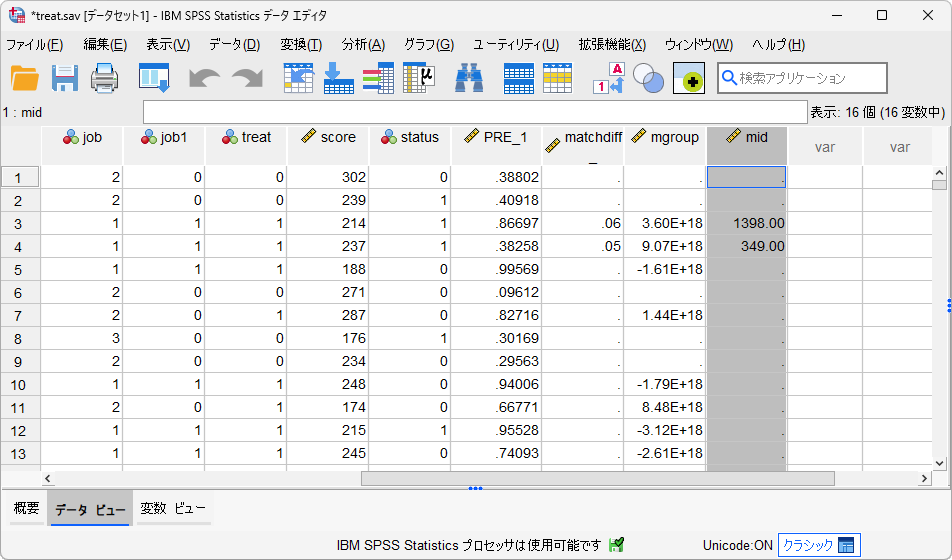
Task: Select the status column header
Action: coord(410,145)
